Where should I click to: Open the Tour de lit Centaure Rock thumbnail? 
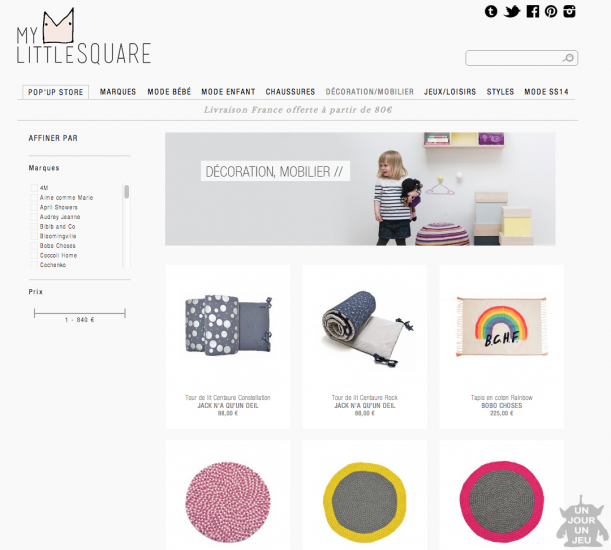tap(365, 329)
